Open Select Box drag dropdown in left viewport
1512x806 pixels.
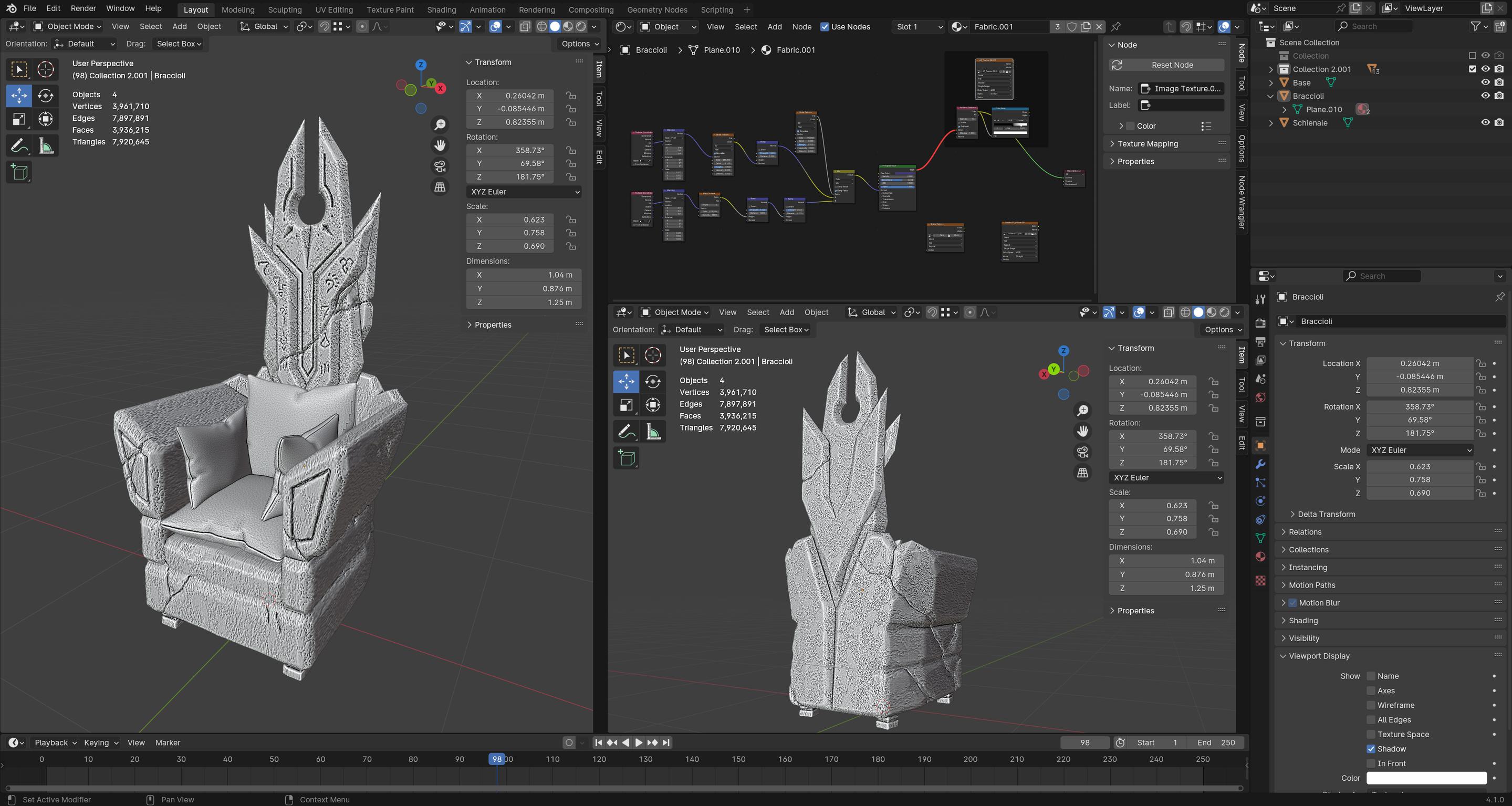pyautogui.click(x=179, y=44)
